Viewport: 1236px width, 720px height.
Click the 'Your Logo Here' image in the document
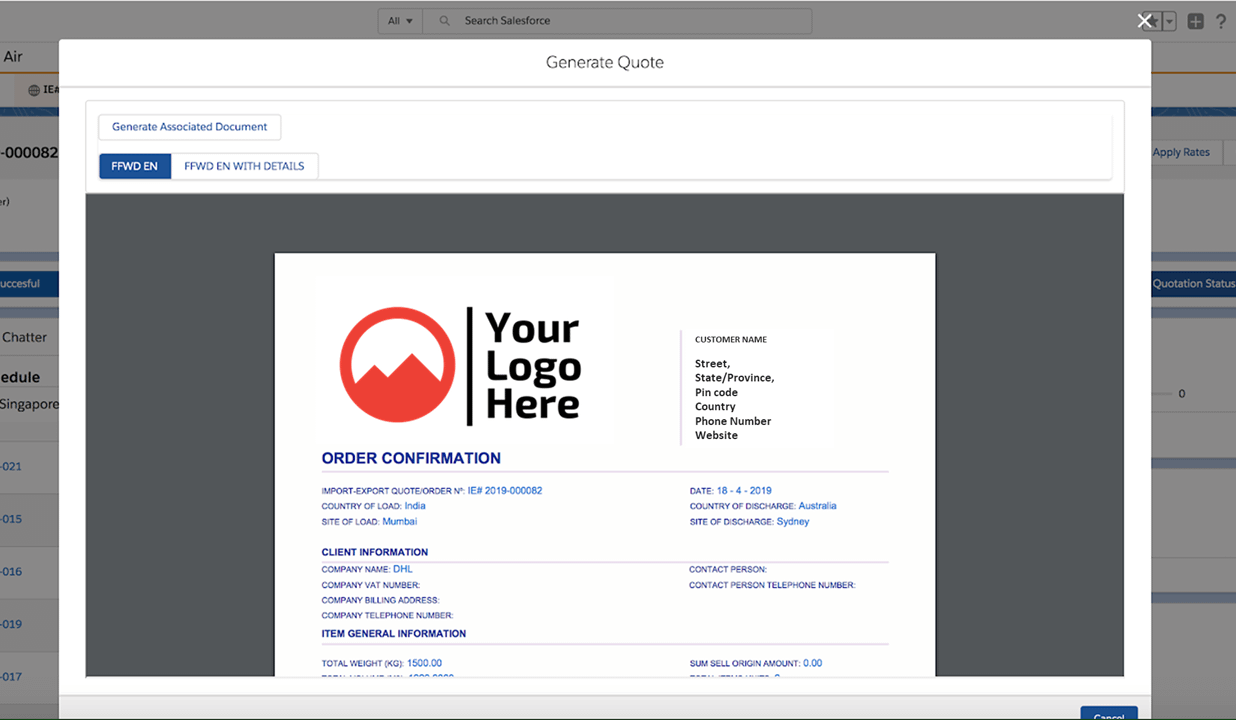[x=460, y=366]
